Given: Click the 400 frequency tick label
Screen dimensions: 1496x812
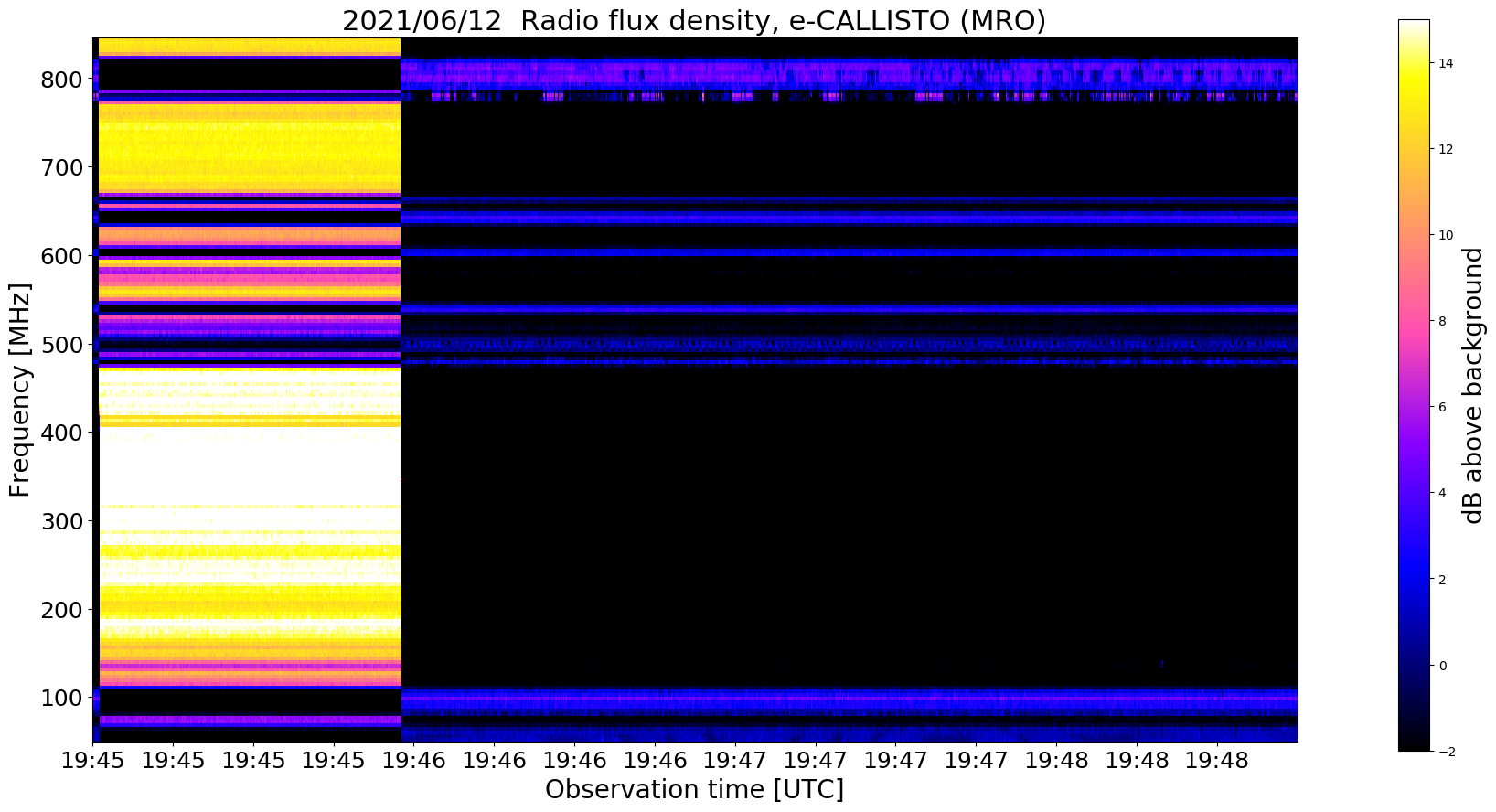Looking at the screenshot, I should [x=62, y=433].
